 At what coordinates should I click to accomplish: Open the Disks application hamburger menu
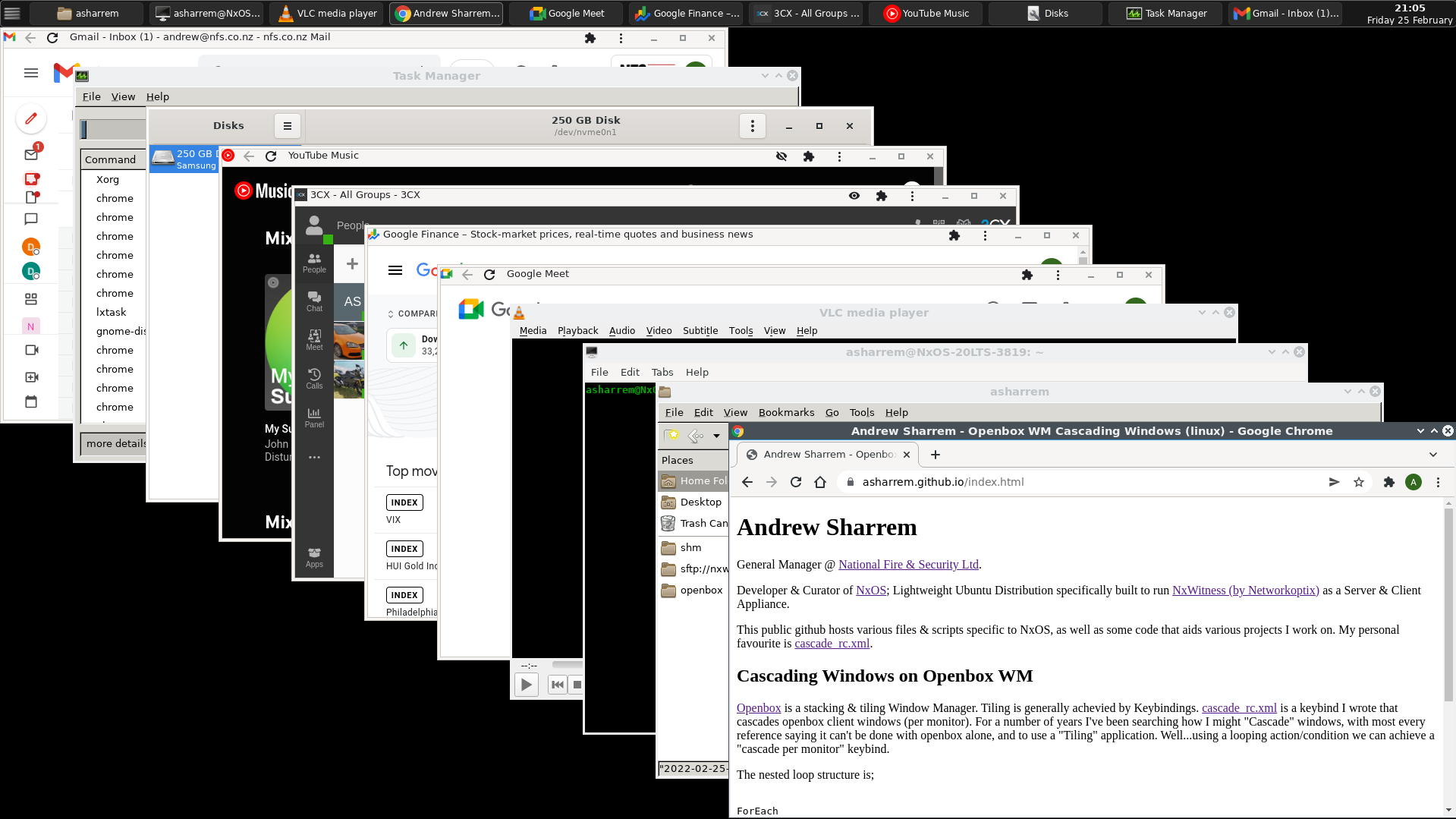tap(288, 126)
